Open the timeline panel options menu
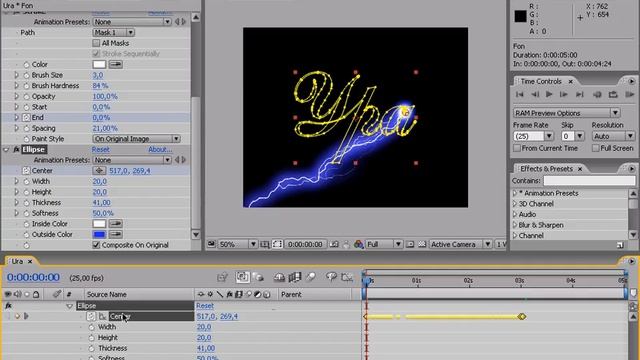 (631, 261)
